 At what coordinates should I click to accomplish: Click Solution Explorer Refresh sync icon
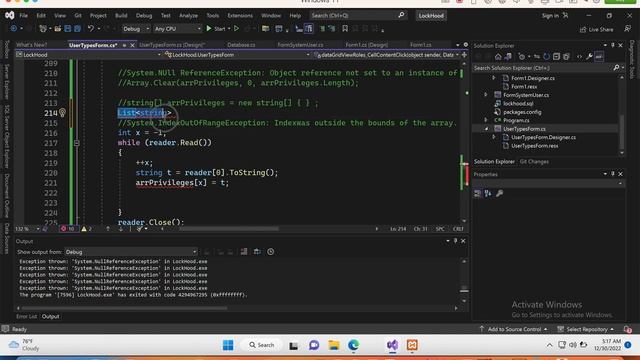tap(547, 57)
